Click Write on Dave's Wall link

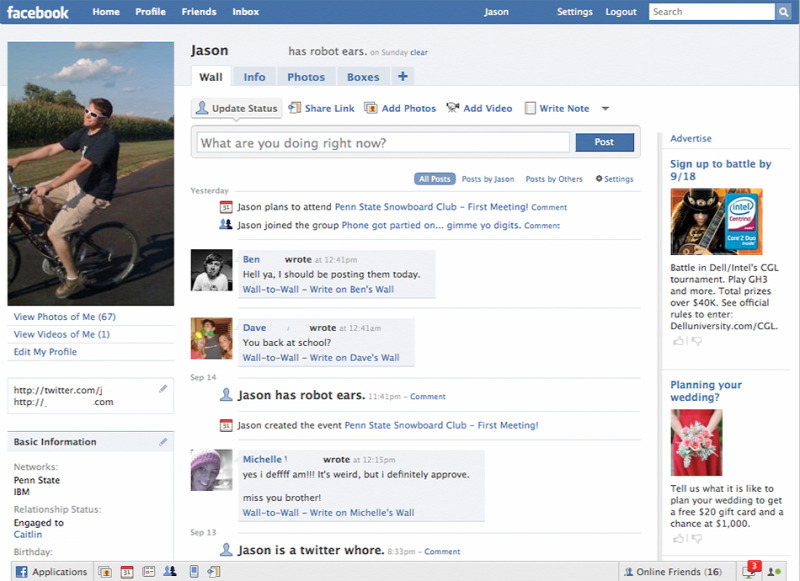[x=355, y=358]
